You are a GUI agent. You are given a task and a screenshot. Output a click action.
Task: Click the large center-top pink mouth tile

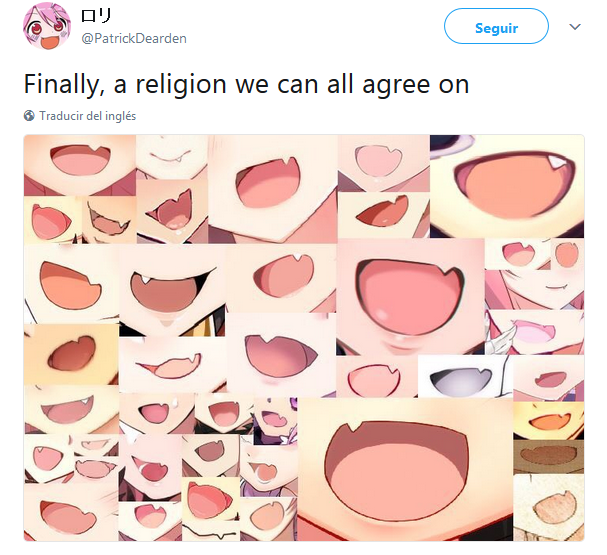[273, 189]
